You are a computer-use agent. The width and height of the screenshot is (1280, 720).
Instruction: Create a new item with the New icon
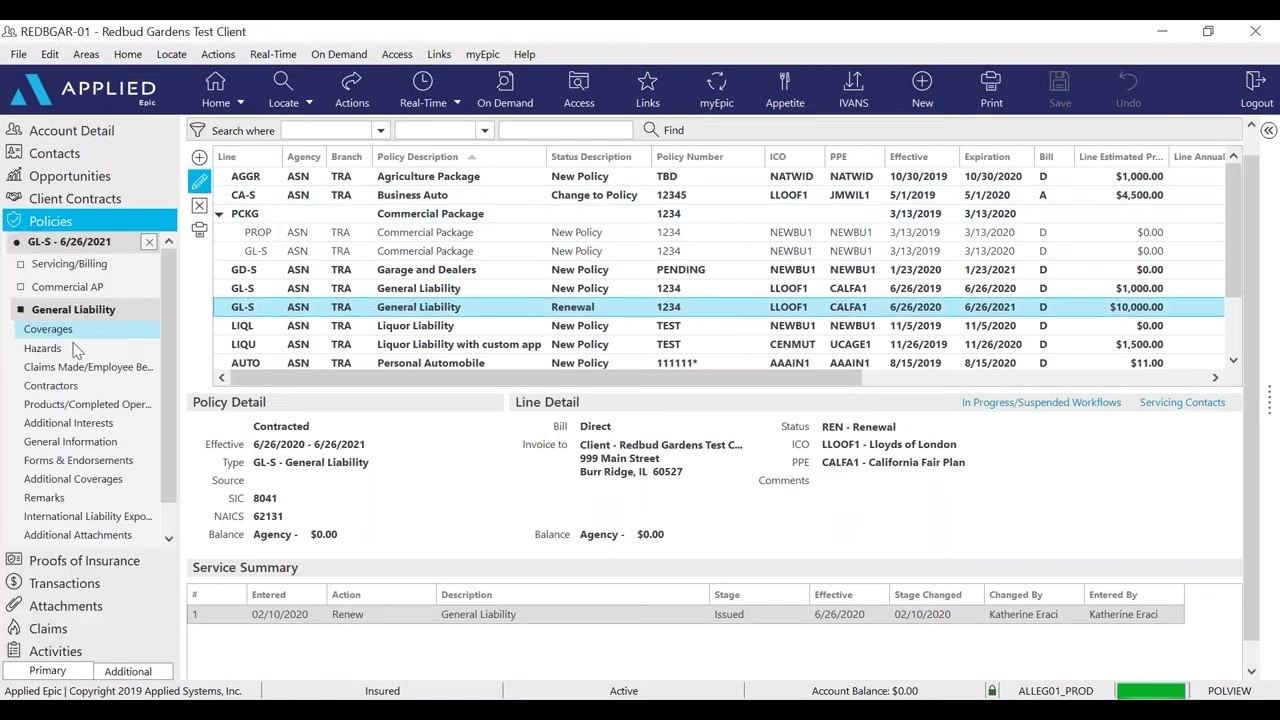coord(922,81)
